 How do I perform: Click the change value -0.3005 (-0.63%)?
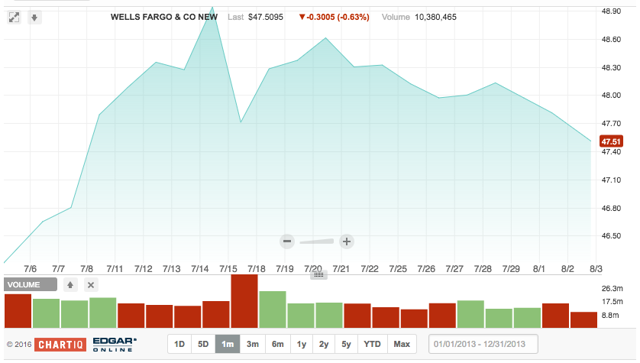(x=334, y=17)
